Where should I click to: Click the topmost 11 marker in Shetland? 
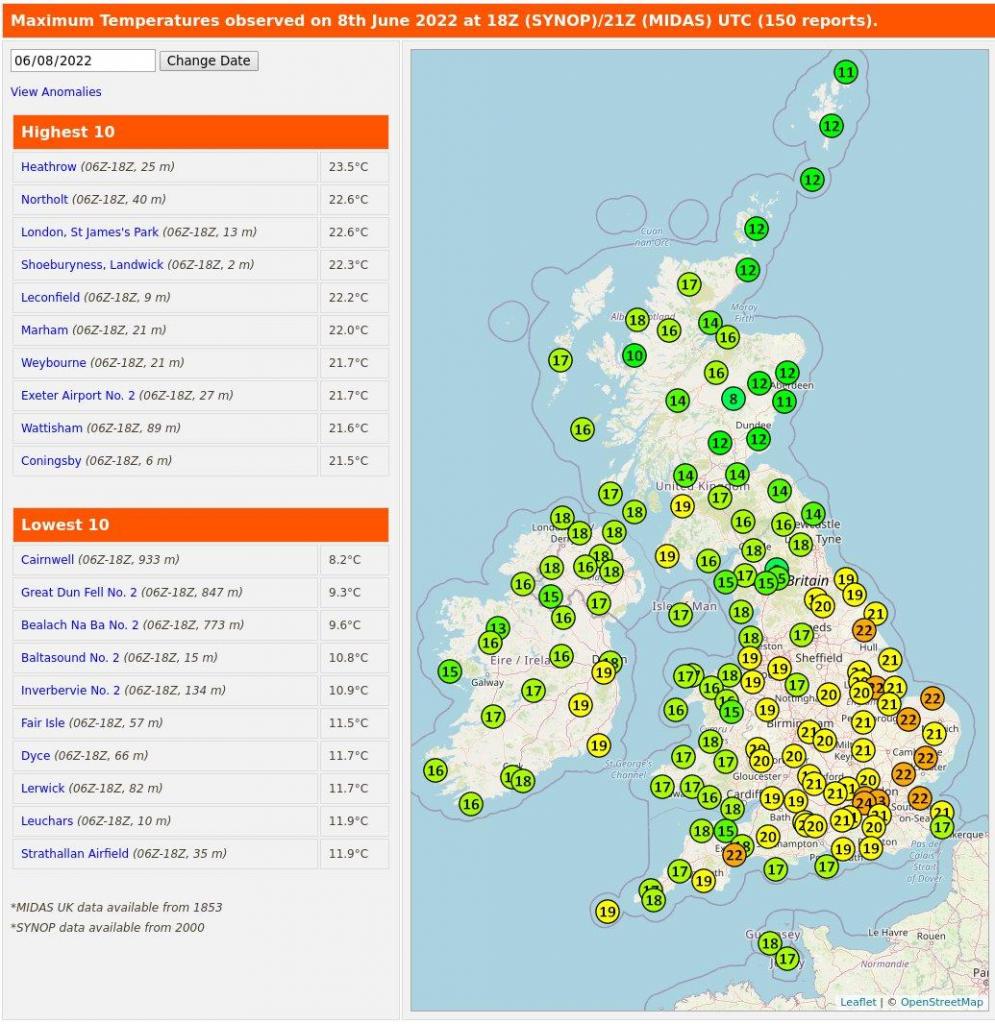(x=846, y=72)
